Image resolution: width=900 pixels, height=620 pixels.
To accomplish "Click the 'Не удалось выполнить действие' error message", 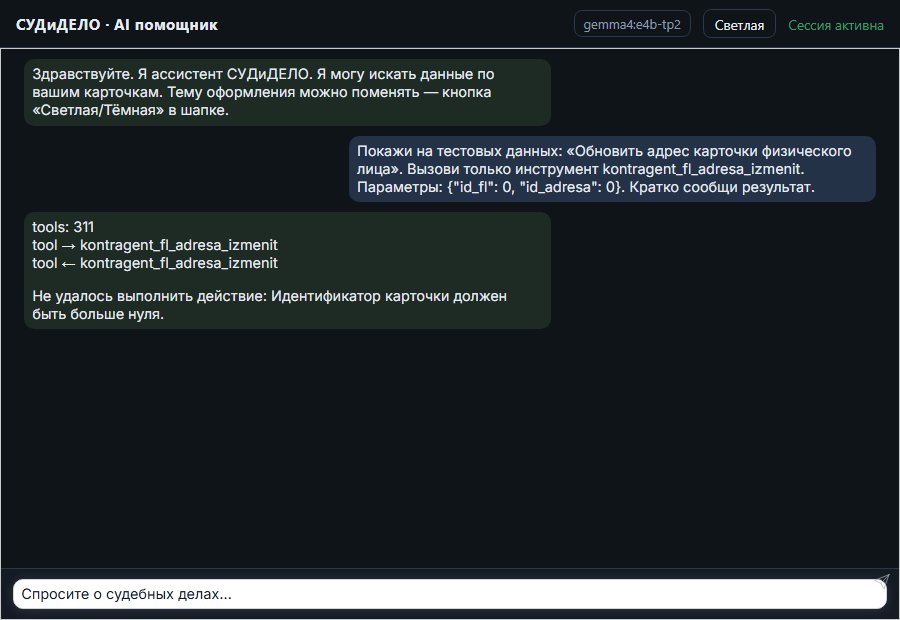I will [x=270, y=305].
